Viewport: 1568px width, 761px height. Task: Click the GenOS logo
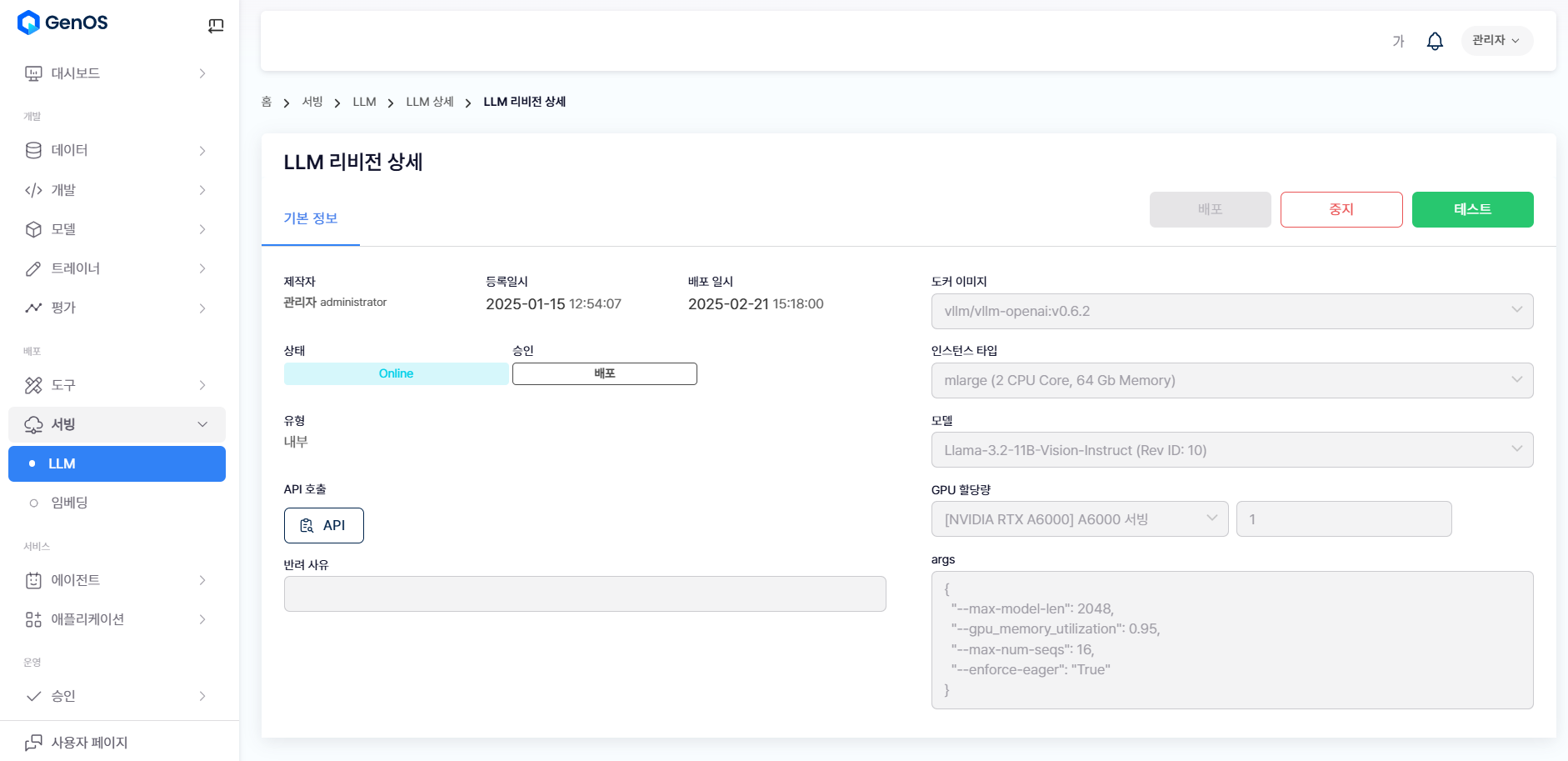[x=63, y=23]
